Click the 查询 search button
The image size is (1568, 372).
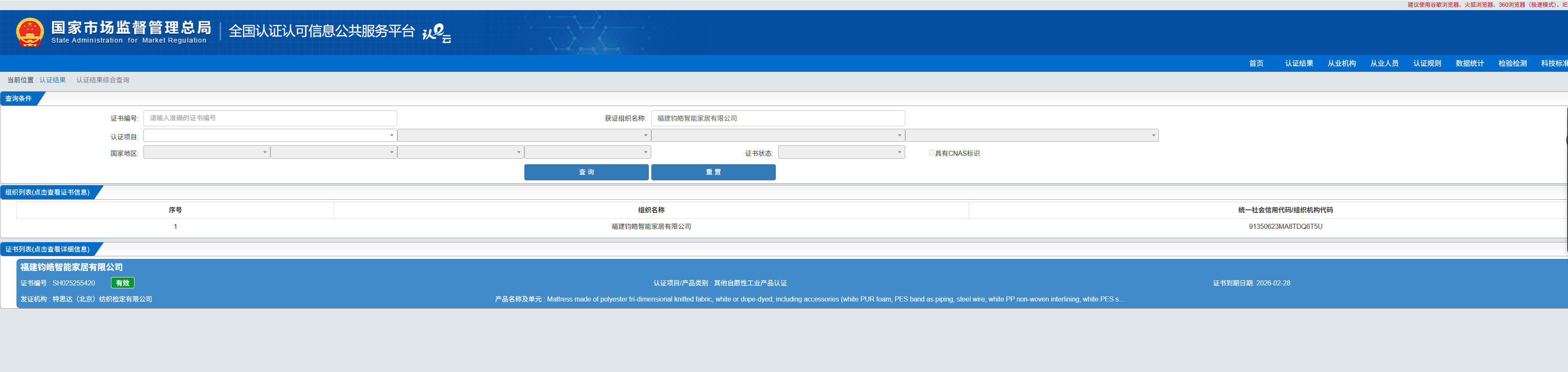pyautogui.click(x=586, y=172)
